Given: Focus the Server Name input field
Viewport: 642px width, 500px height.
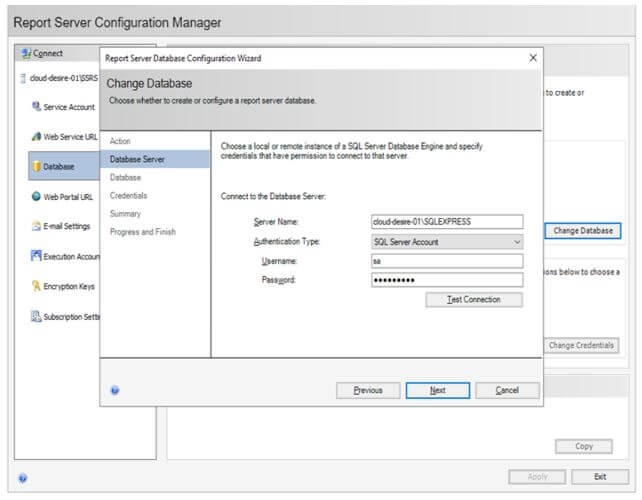Looking at the screenshot, I should (x=447, y=222).
